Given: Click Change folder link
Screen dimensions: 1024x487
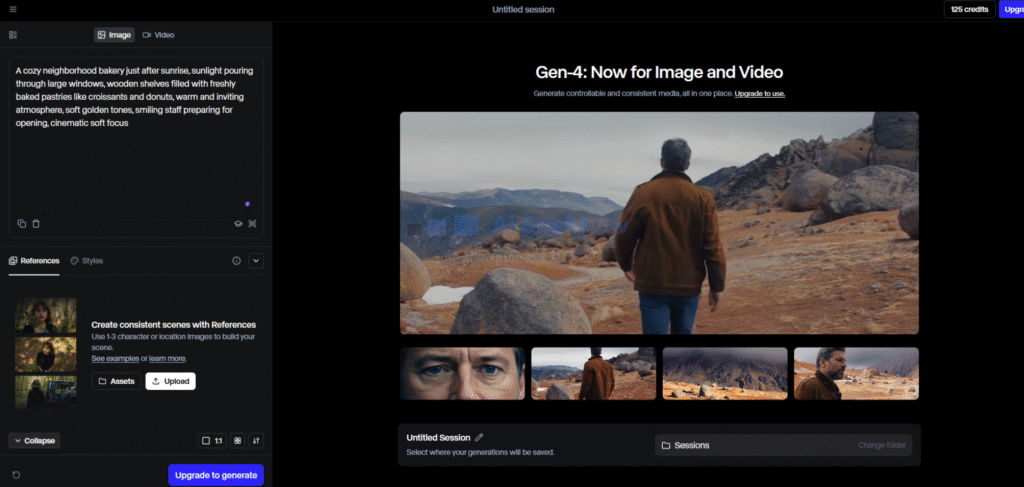Looking at the screenshot, I should coord(882,445).
